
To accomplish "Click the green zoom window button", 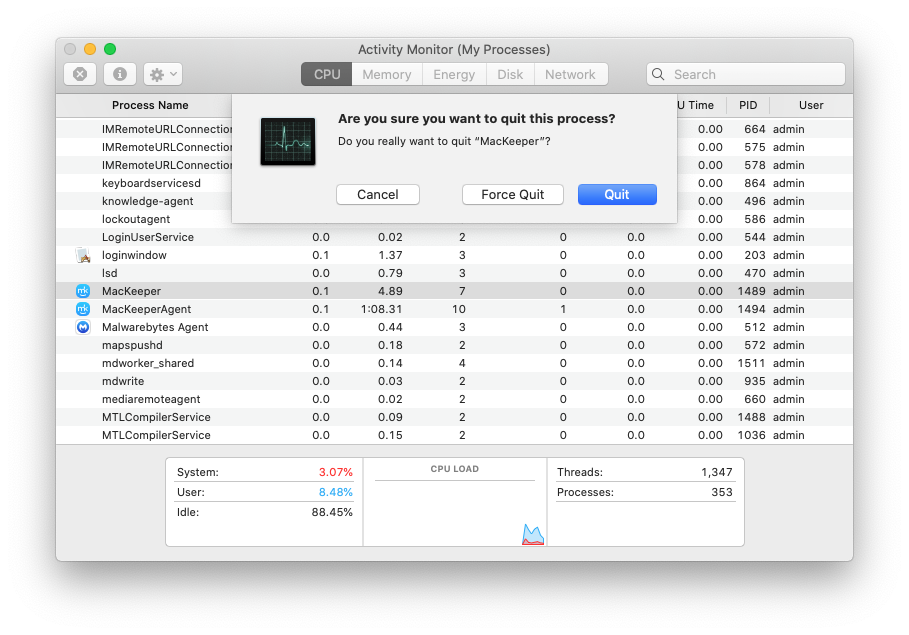I will (110, 49).
